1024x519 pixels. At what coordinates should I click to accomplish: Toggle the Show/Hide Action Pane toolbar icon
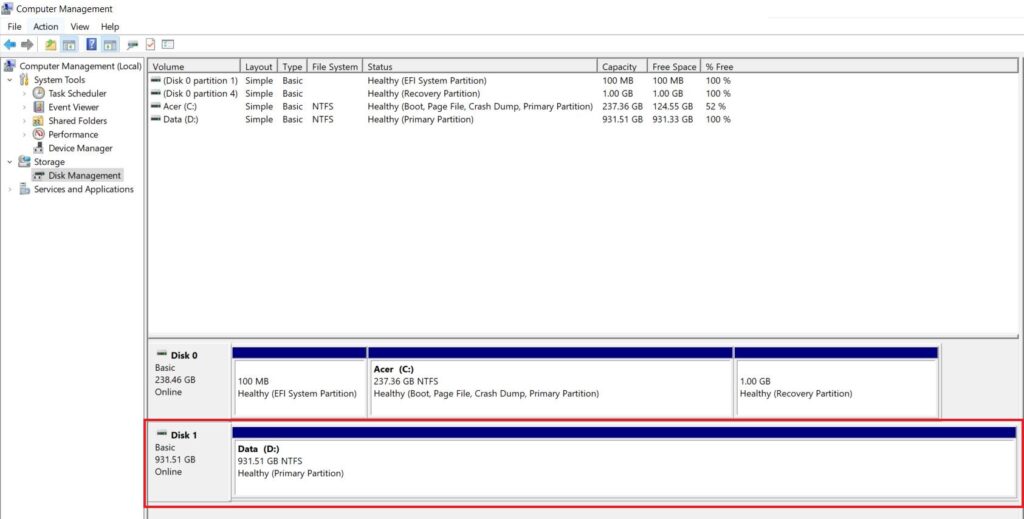click(110, 44)
